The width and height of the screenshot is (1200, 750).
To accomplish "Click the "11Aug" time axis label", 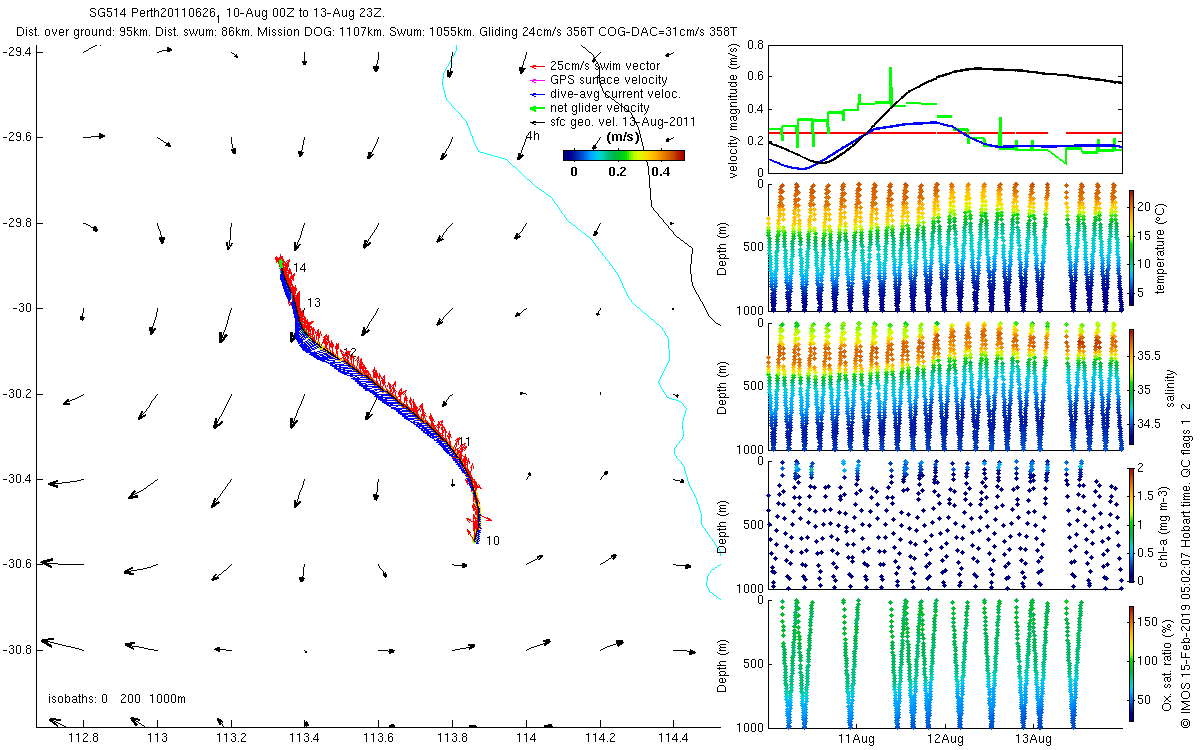I will (857, 739).
